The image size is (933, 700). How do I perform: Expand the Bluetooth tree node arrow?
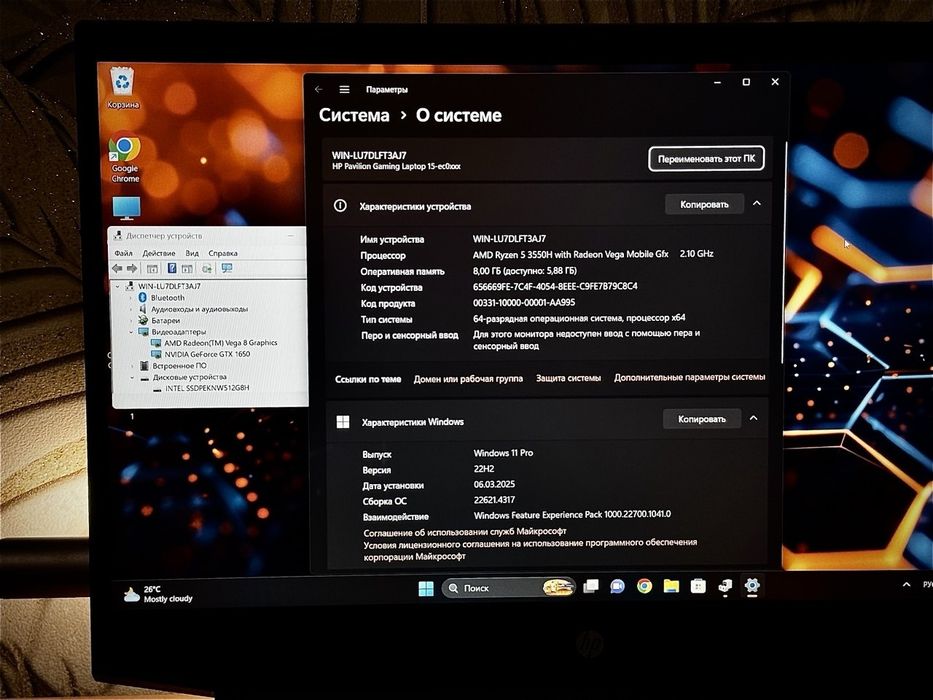[132, 298]
